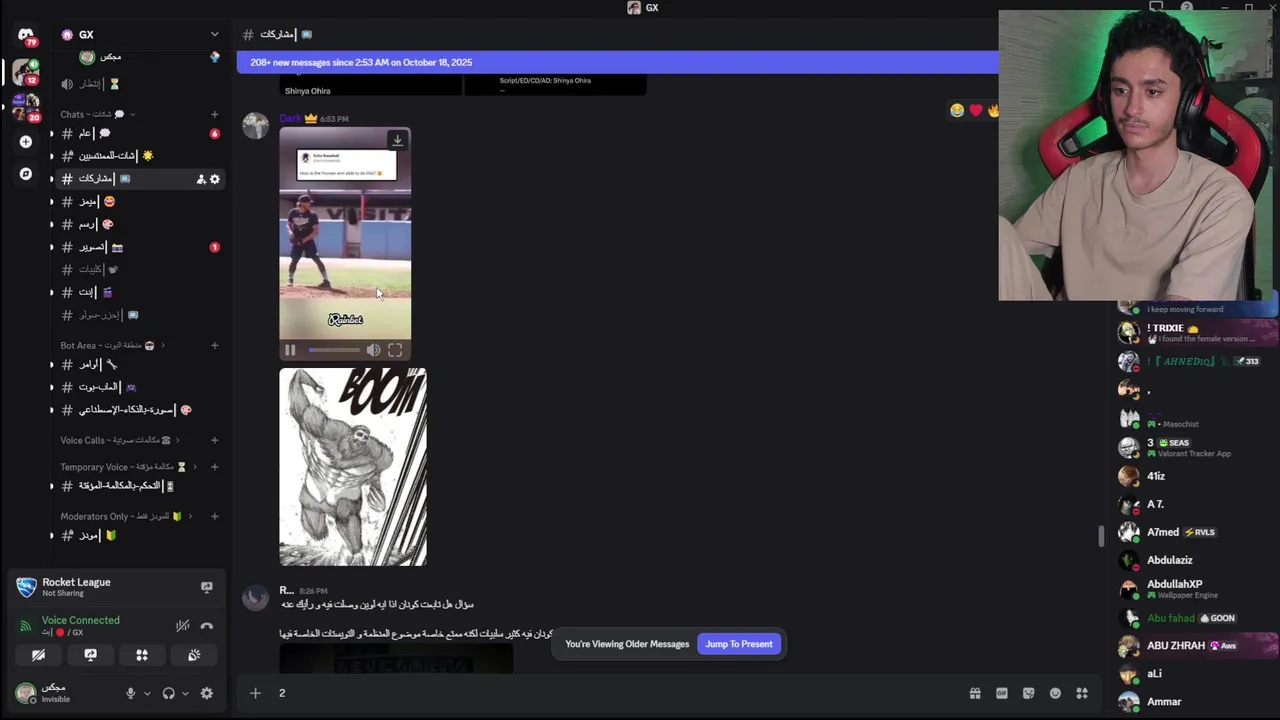The width and height of the screenshot is (1280, 720).
Task: Click the new messages since 2:53 AM banner
Action: point(617,62)
